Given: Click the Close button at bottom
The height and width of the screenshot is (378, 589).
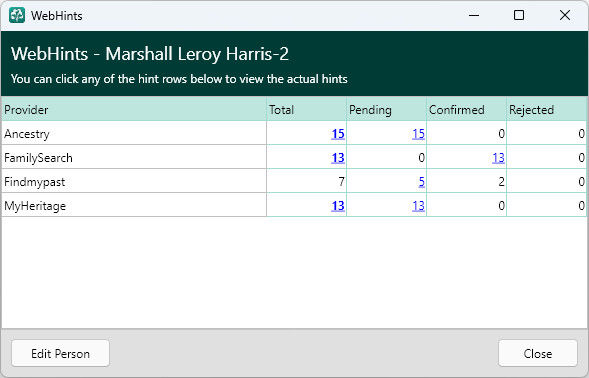Looking at the screenshot, I should [x=538, y=353].
